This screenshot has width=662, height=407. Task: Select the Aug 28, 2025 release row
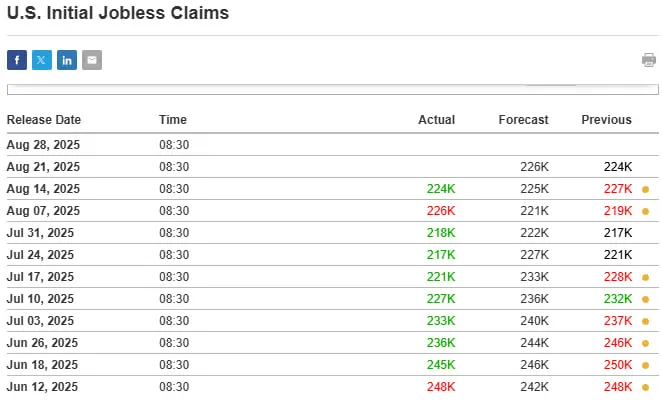pyautogui.click(x=333, y=145)
